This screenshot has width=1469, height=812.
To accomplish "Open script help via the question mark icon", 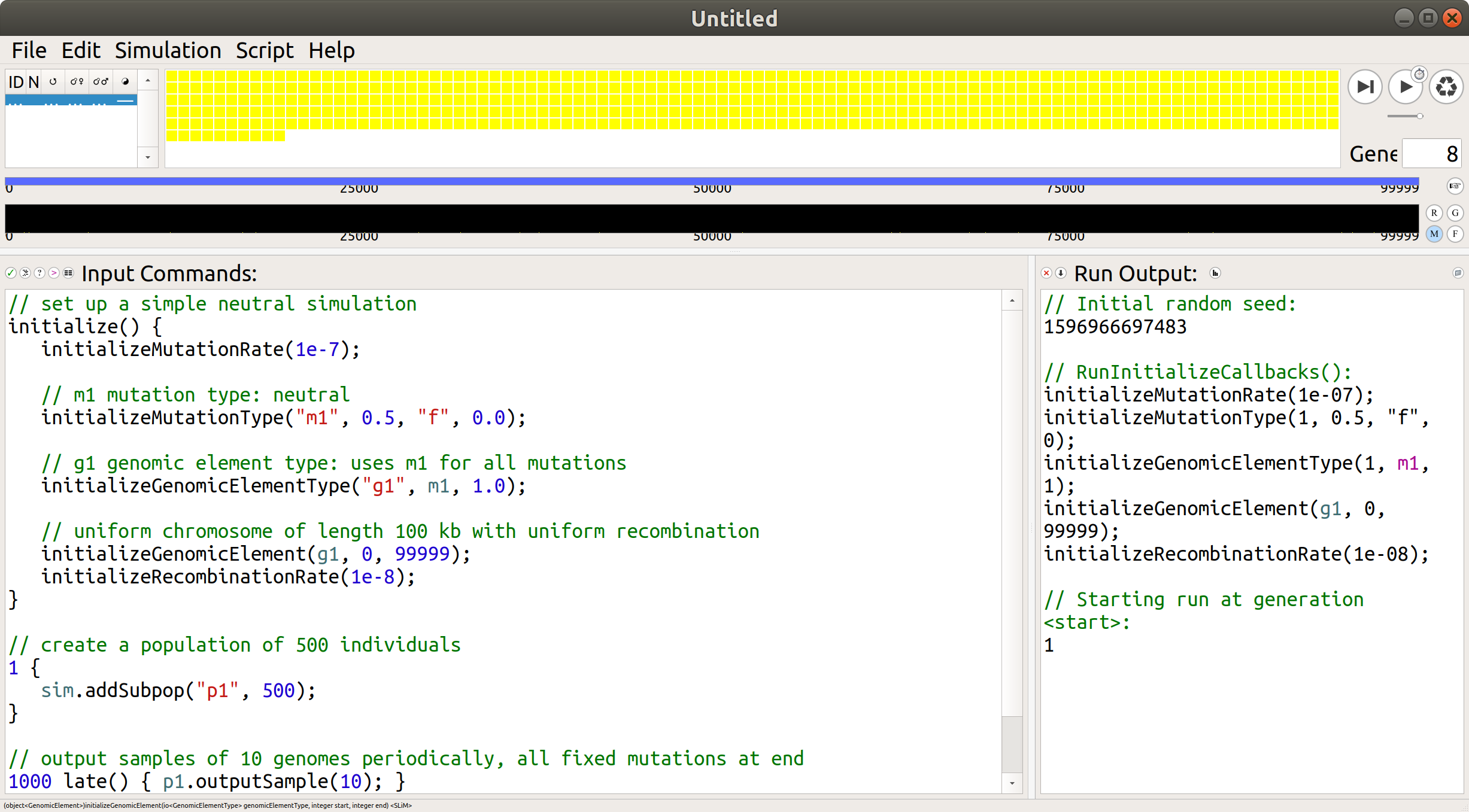I will pos(39,272).
